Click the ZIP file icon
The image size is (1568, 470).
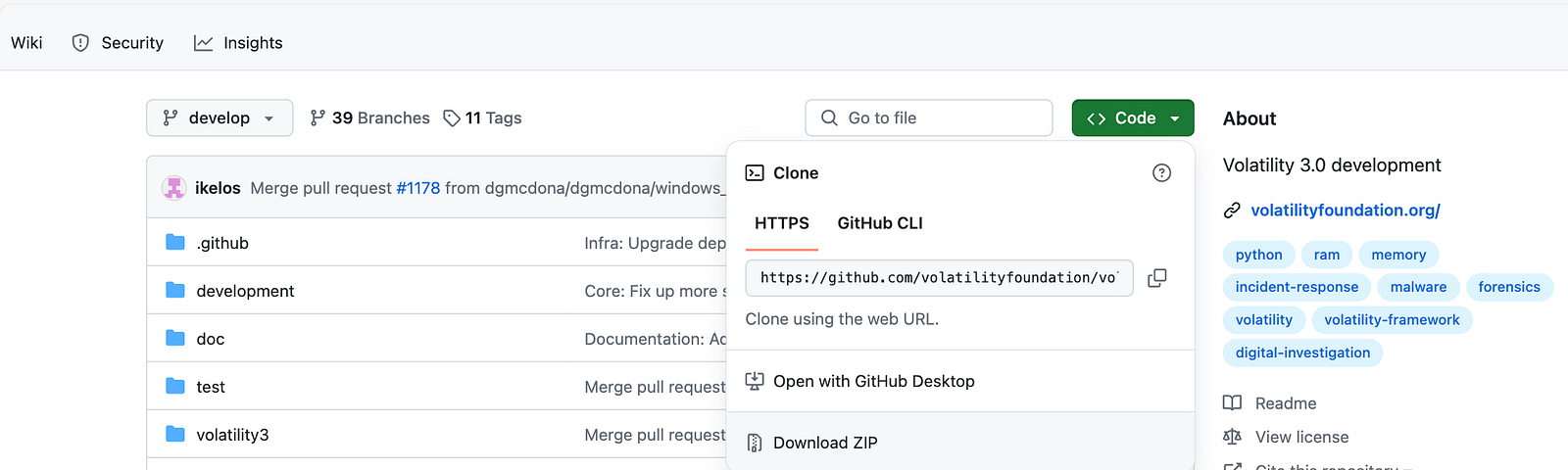tap(755, 443)
